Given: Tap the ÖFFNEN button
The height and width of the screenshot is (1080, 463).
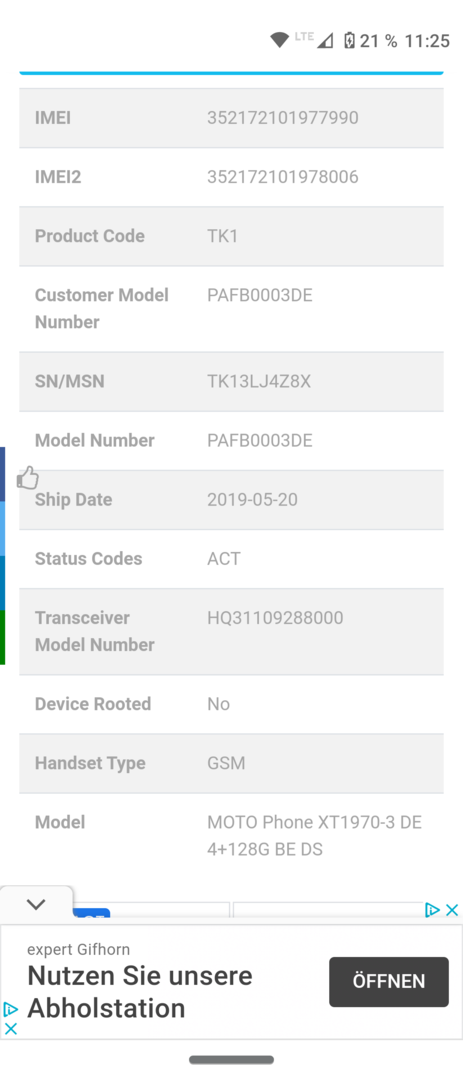Looking at the screenshot, I should pyautogui.click(x=389, y=982).
